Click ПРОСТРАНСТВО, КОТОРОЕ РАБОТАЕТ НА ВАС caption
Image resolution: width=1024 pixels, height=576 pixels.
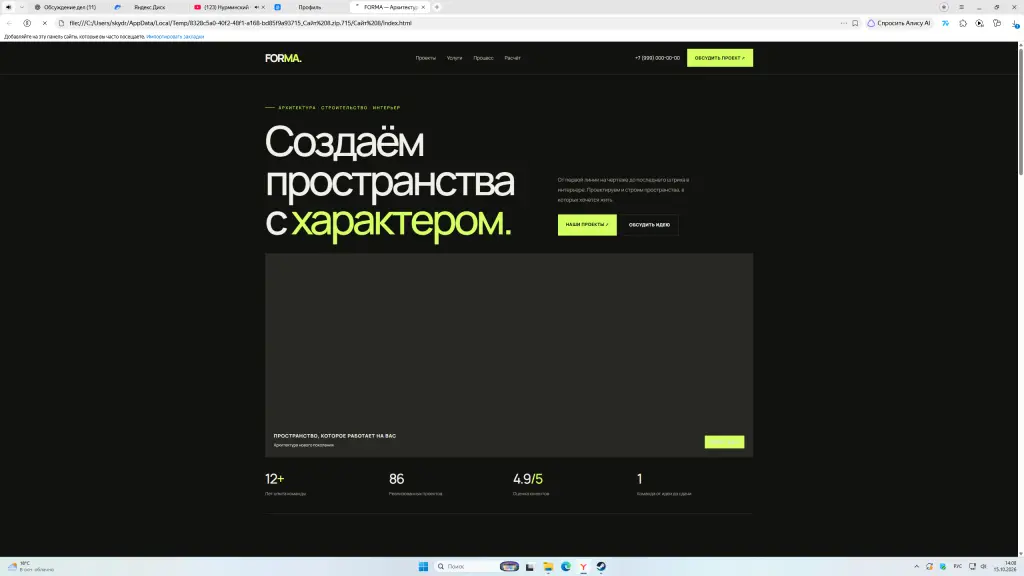[x=334, y=436]
